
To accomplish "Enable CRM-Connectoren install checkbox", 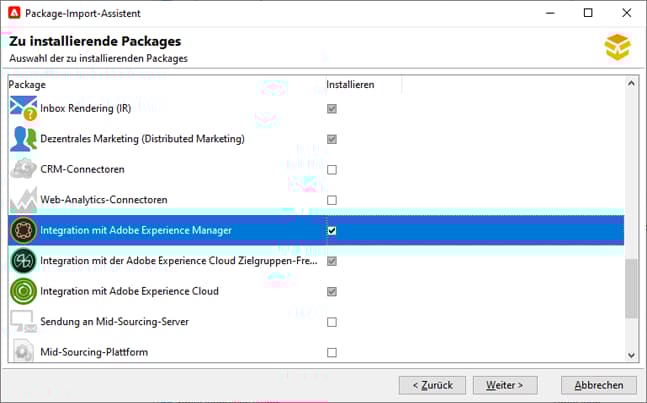I will click(x=332, y=170).
